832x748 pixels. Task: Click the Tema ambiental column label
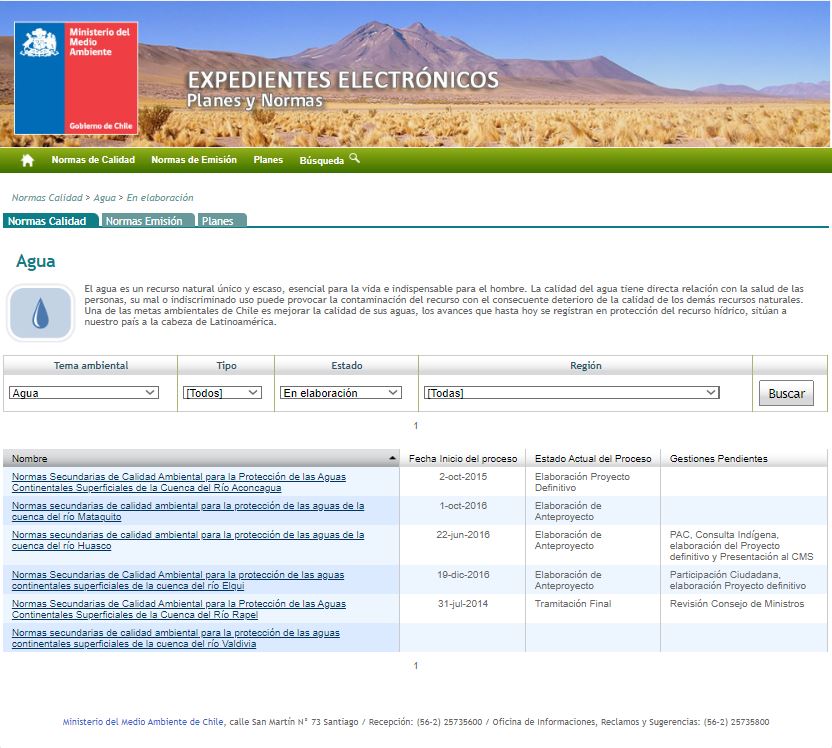point(91,366)
